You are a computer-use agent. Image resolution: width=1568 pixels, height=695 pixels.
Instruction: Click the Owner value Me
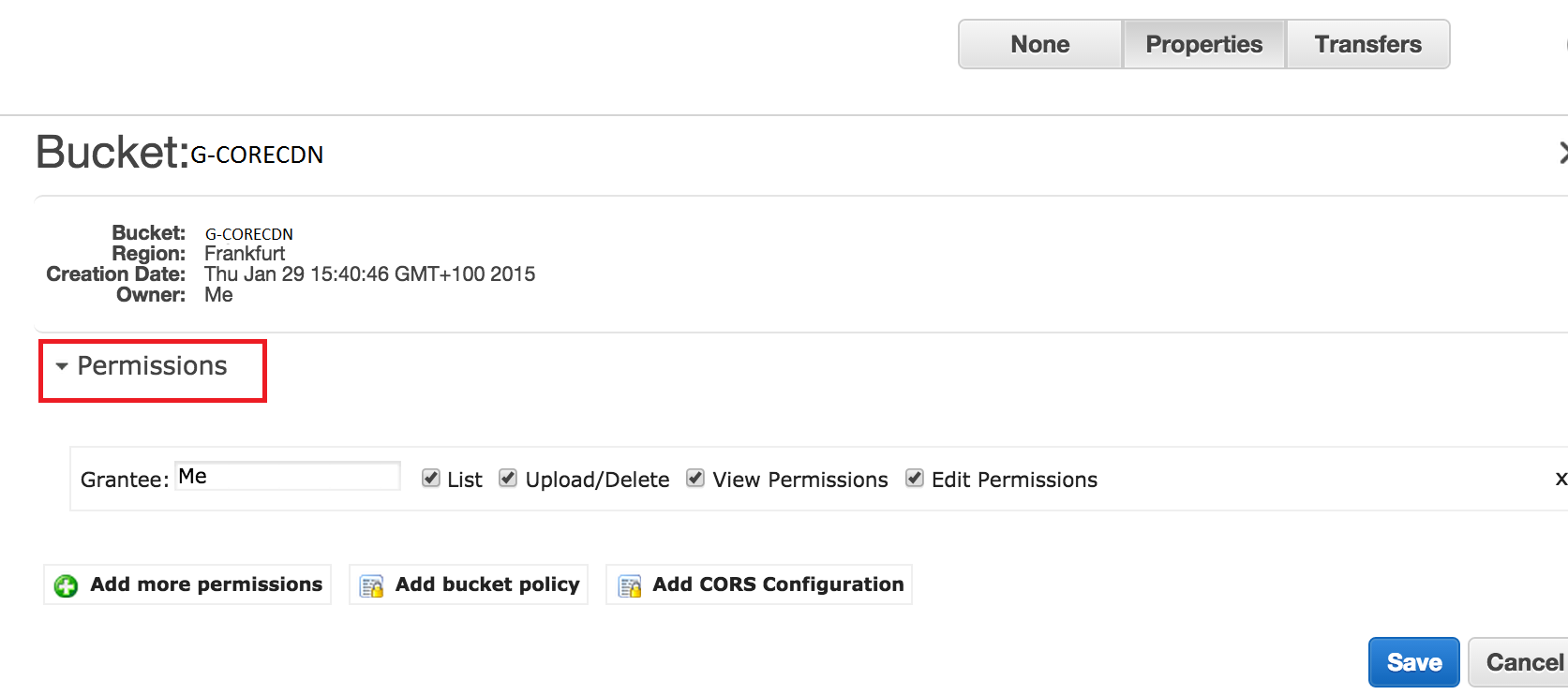(218, 295)
